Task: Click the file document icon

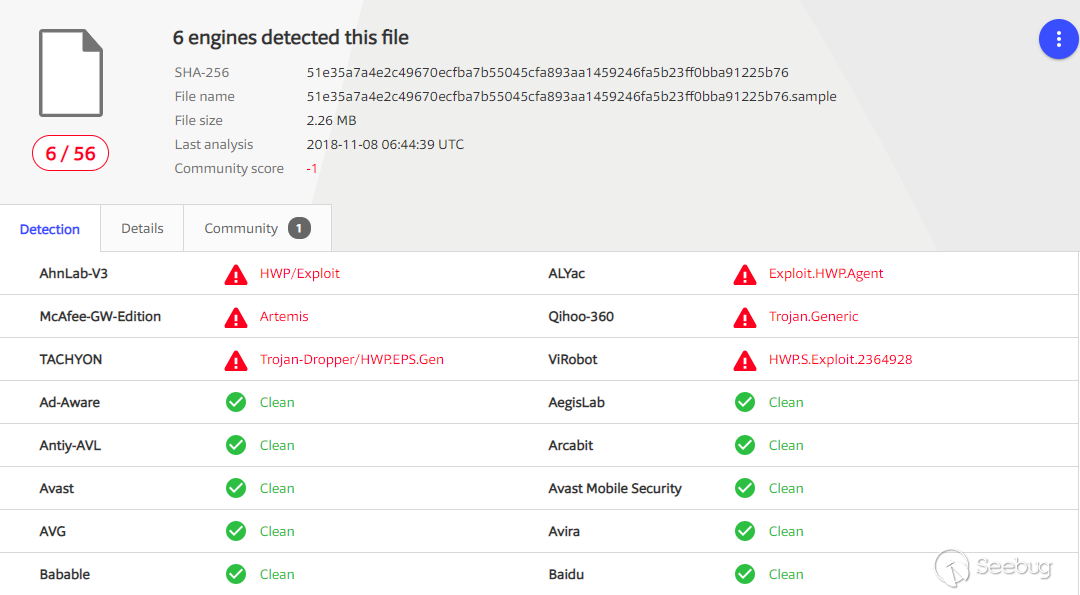Action: click(71, 73)
